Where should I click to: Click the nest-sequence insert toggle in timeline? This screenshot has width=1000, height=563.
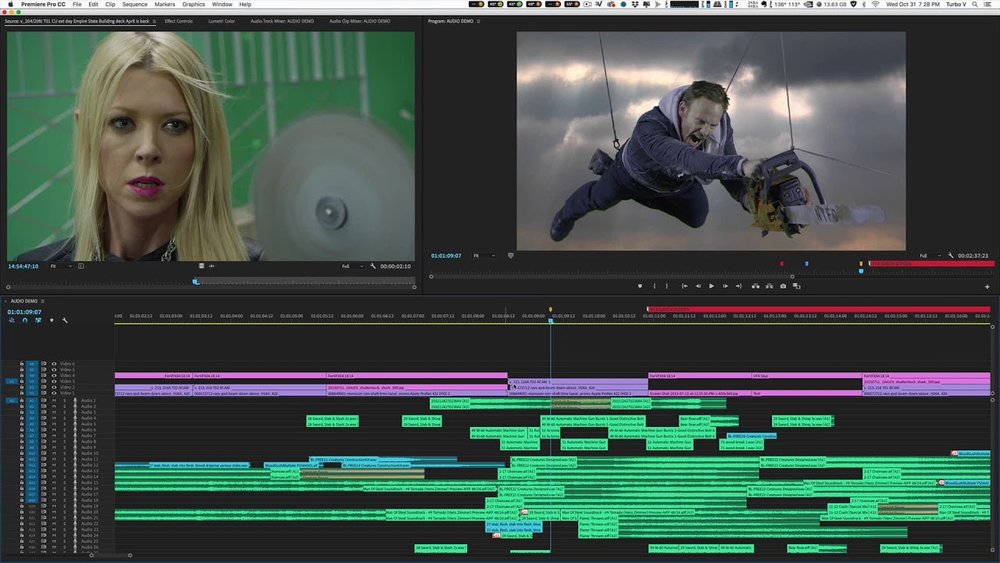[11, 320]
